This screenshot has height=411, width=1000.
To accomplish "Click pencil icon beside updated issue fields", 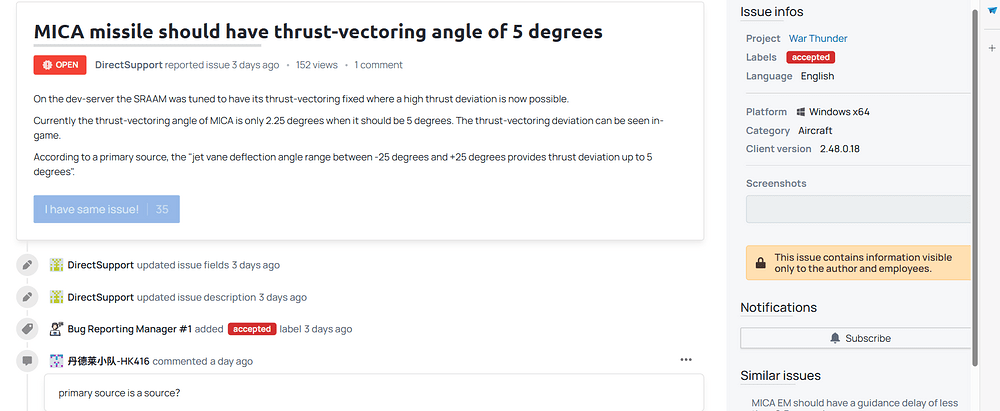I will (27, 265).
